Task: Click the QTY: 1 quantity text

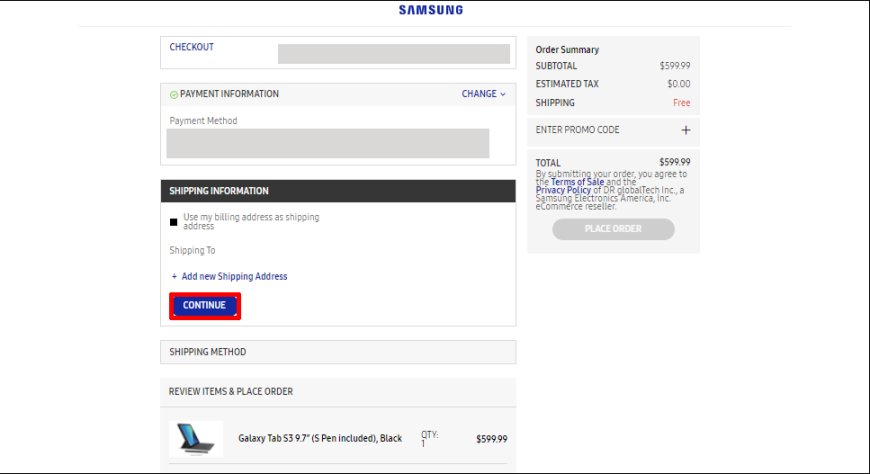Action: (x=429, y=438)
